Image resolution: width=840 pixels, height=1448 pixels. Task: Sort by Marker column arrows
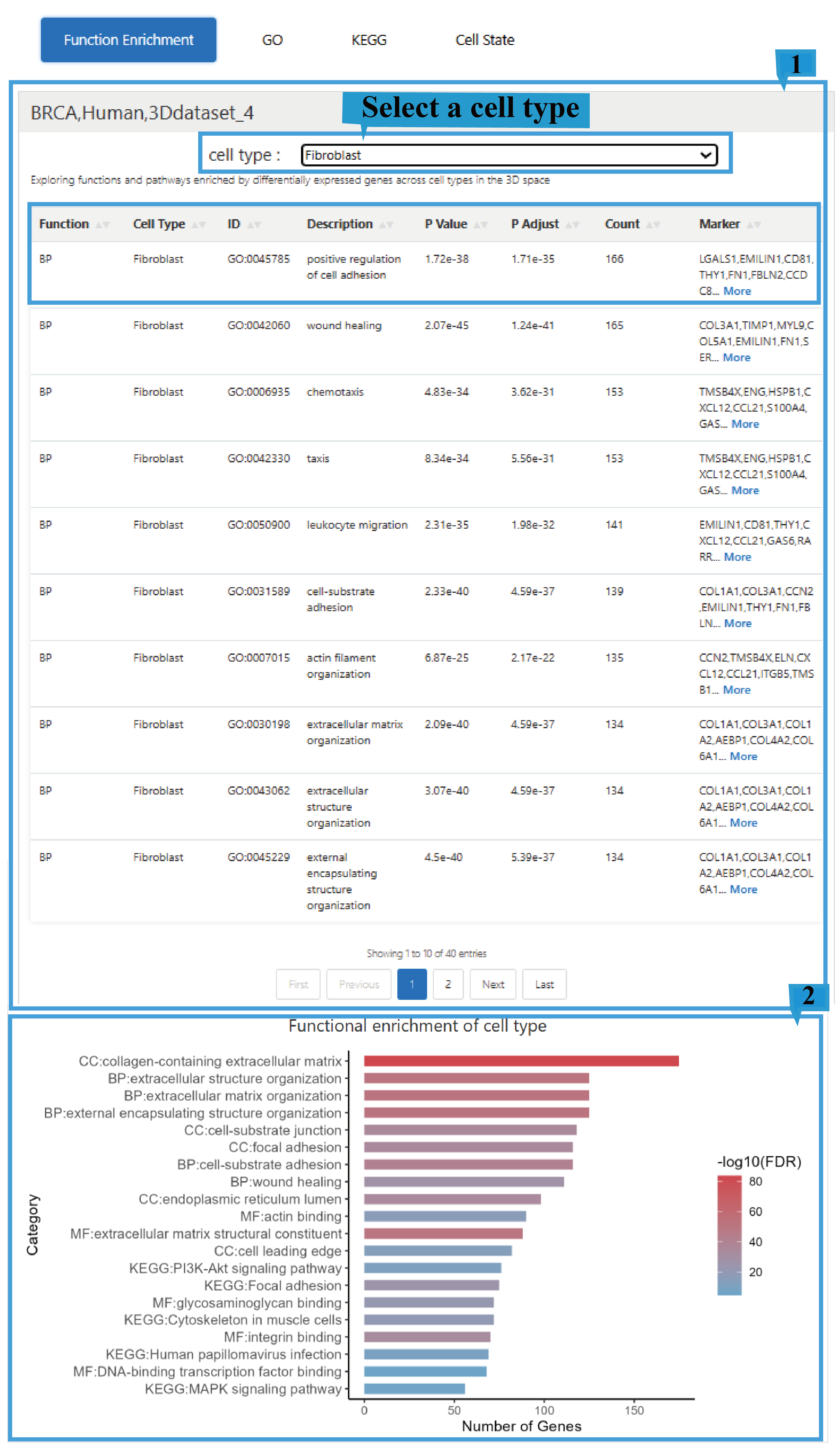[753, 225]
